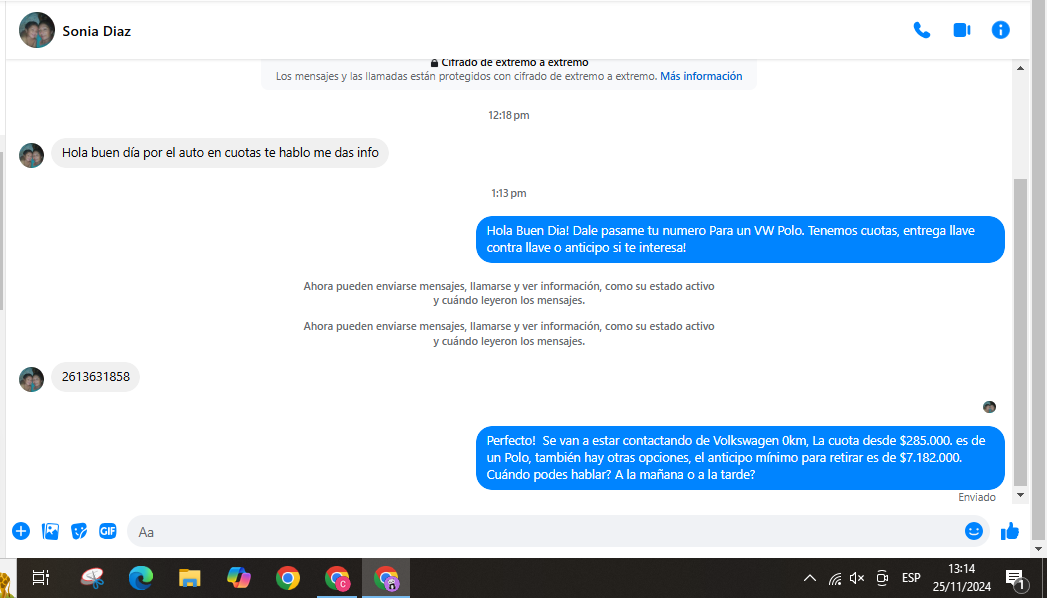The height and width of the screenshot is (598, 1047).
Task: Open the GIF picker
Action: 107,531
